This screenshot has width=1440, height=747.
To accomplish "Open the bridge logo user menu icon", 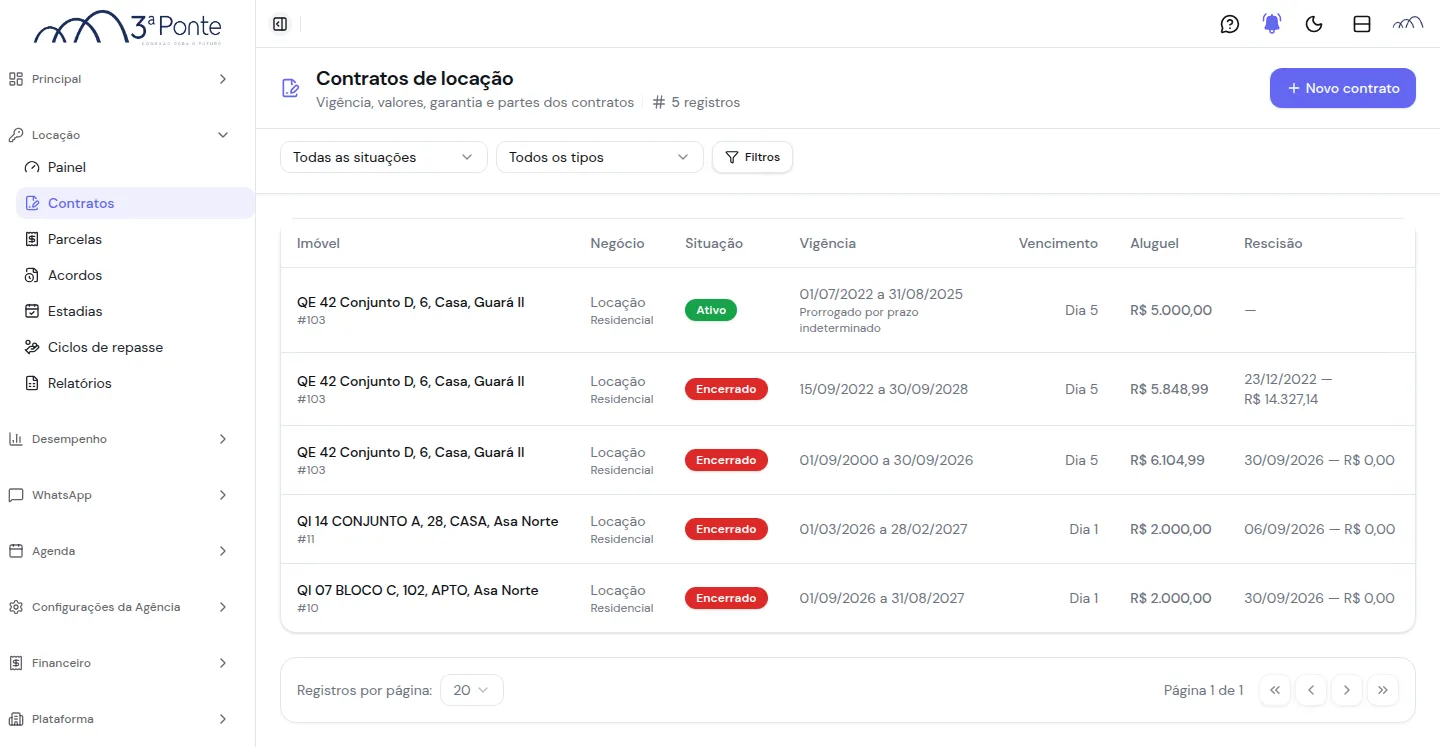I will point(1408,24).
